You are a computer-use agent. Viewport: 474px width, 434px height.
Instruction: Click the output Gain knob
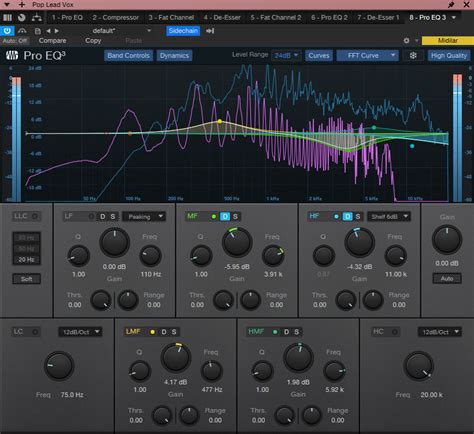pyautogui.click(x=447, y=240)
